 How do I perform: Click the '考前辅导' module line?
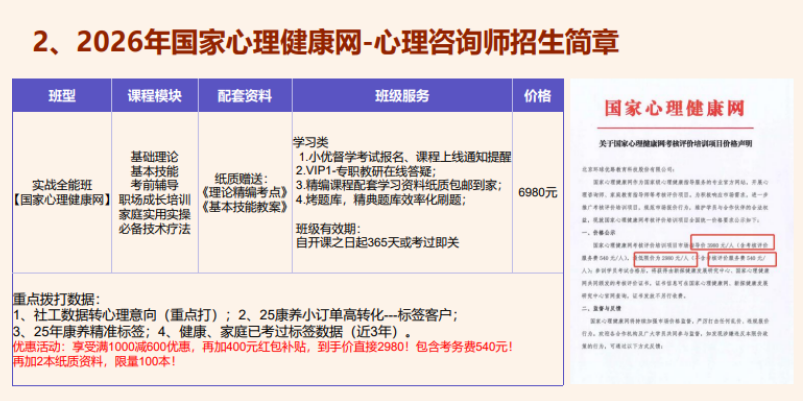click(x=155, y=185)
